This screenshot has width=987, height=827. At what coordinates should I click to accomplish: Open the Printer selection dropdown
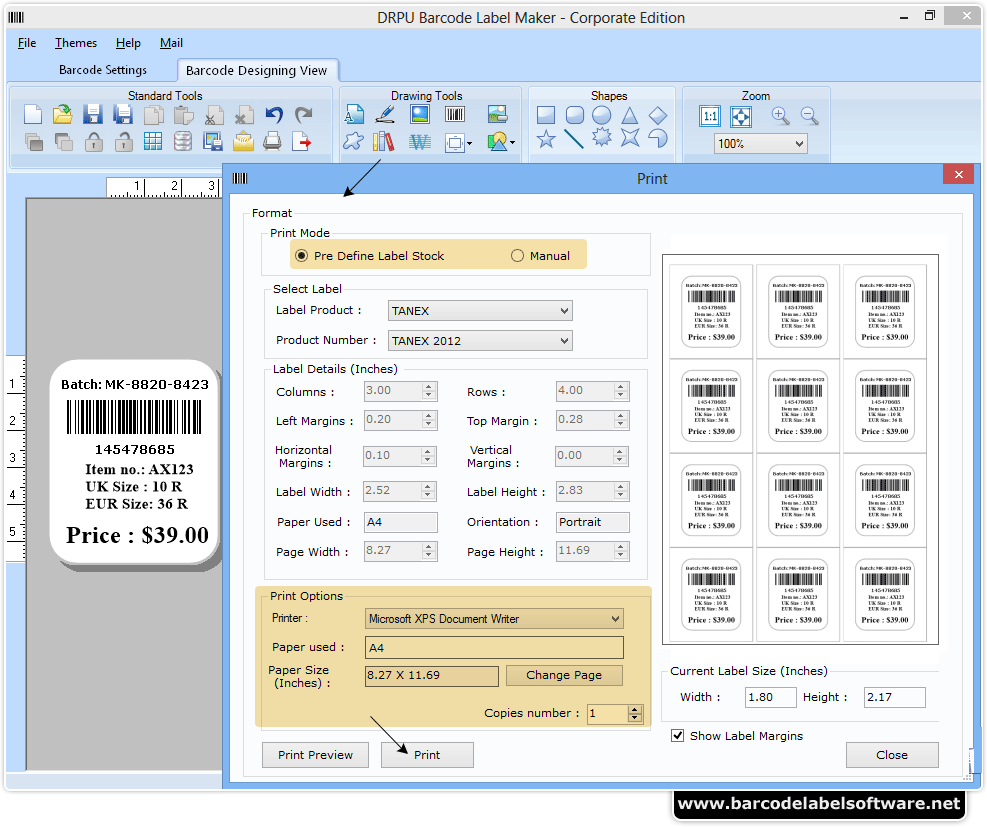pyautogui.click(x=493, y=619)
